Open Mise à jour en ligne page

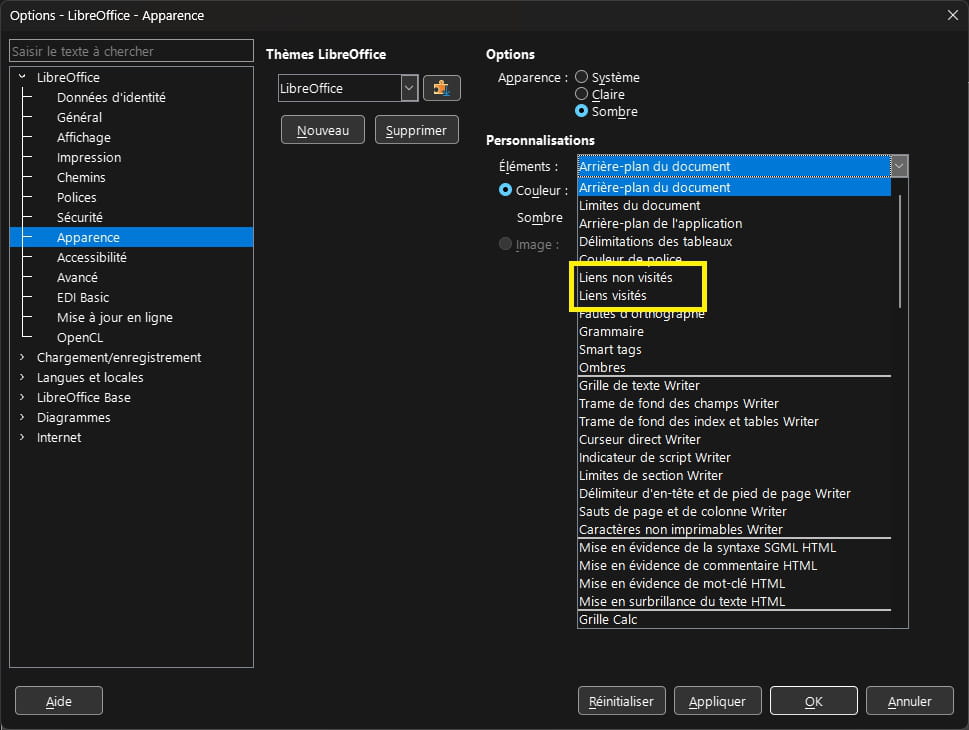point(115,317)
